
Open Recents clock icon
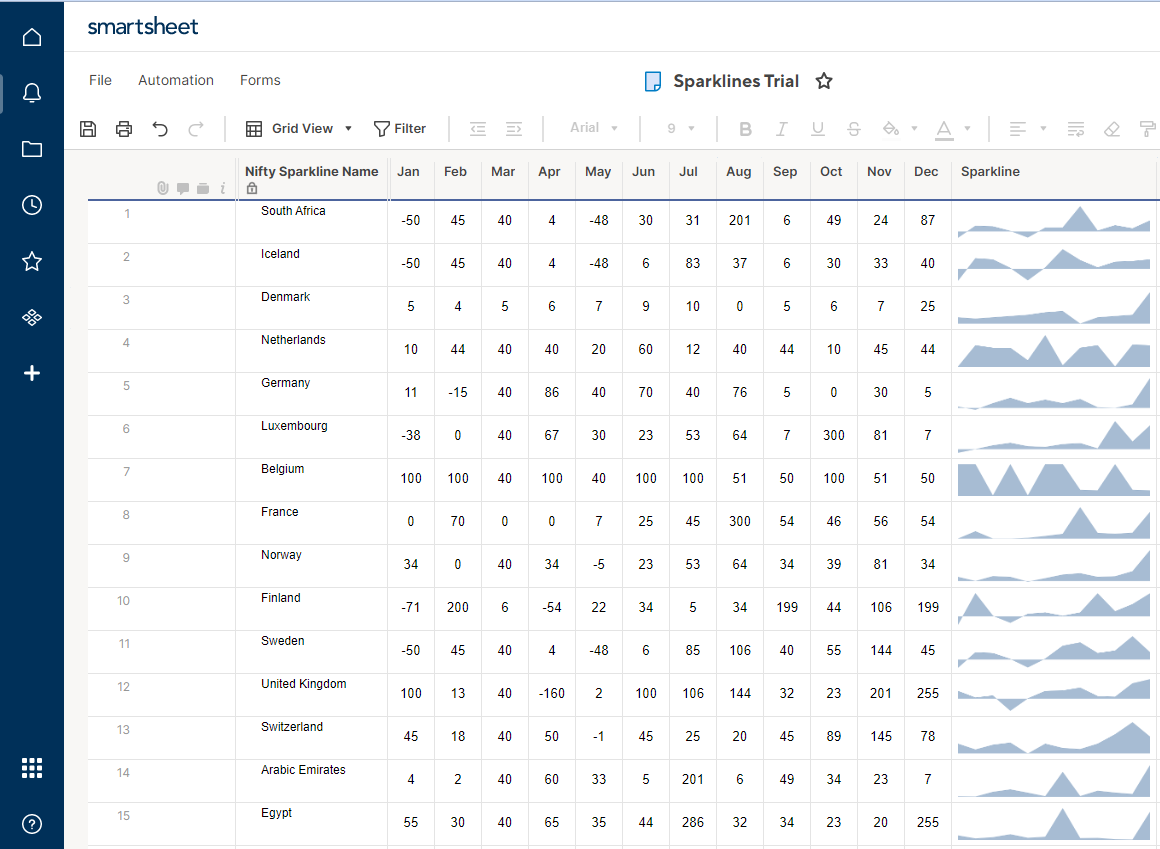pos(32,206)
